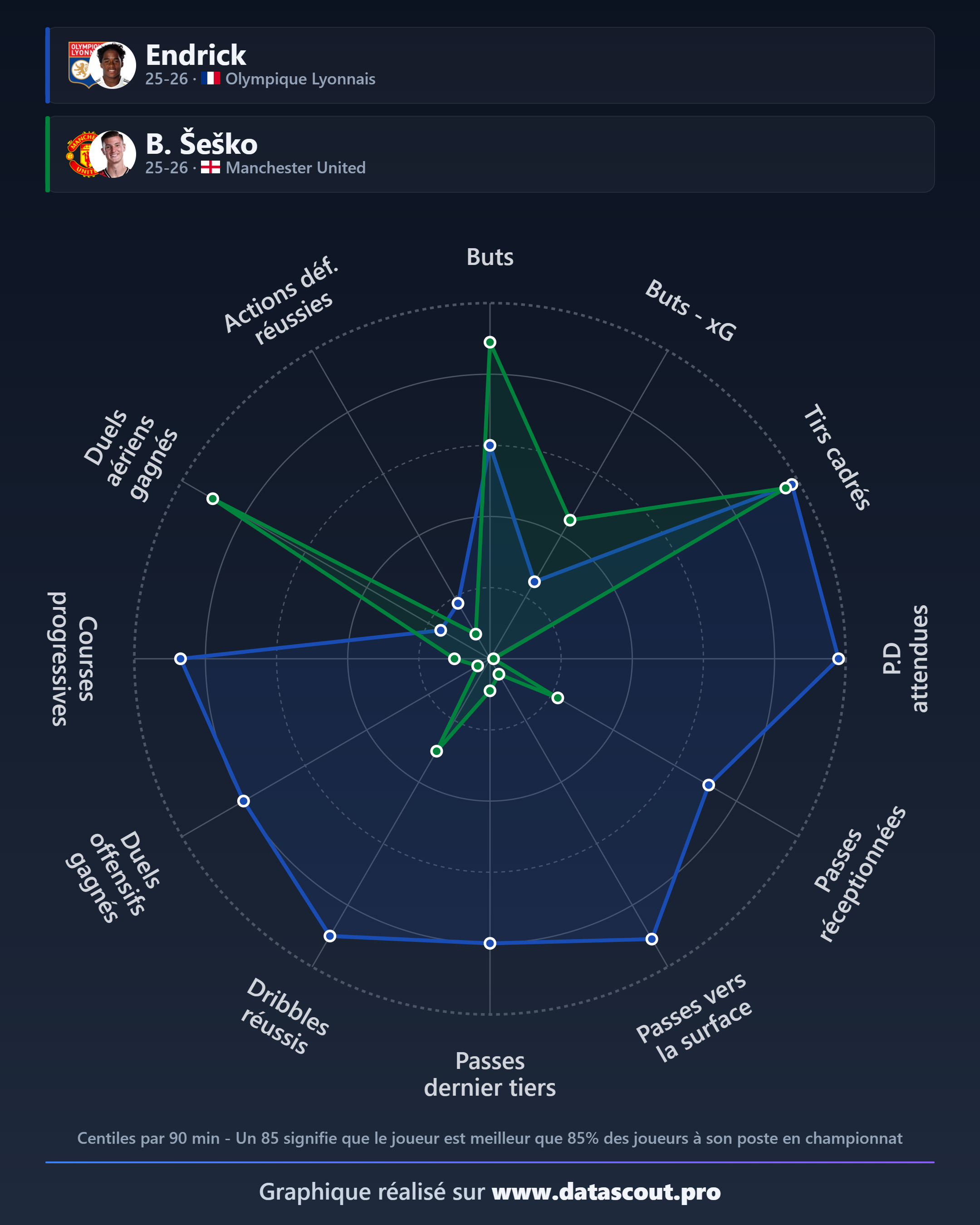
Task: Click Endrick's blue Passes dernier tiers point
Action: point(490,943)
